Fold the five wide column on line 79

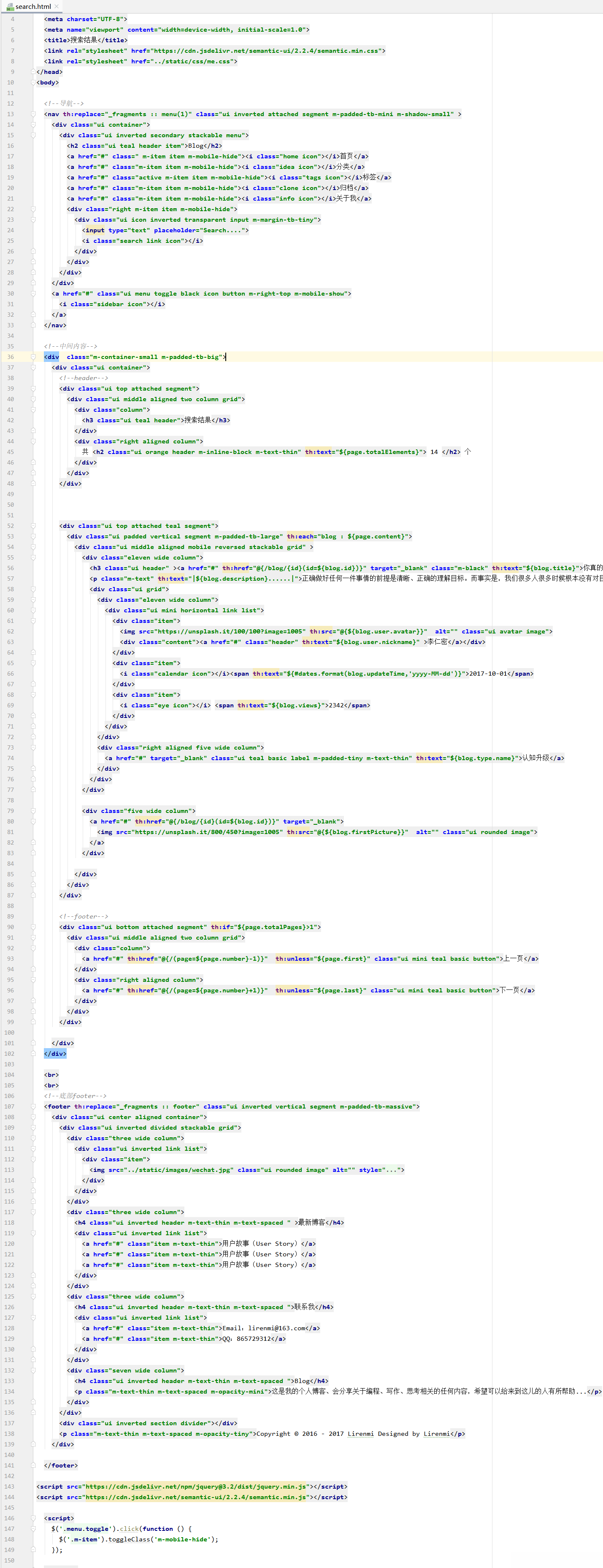pos(33,811)
